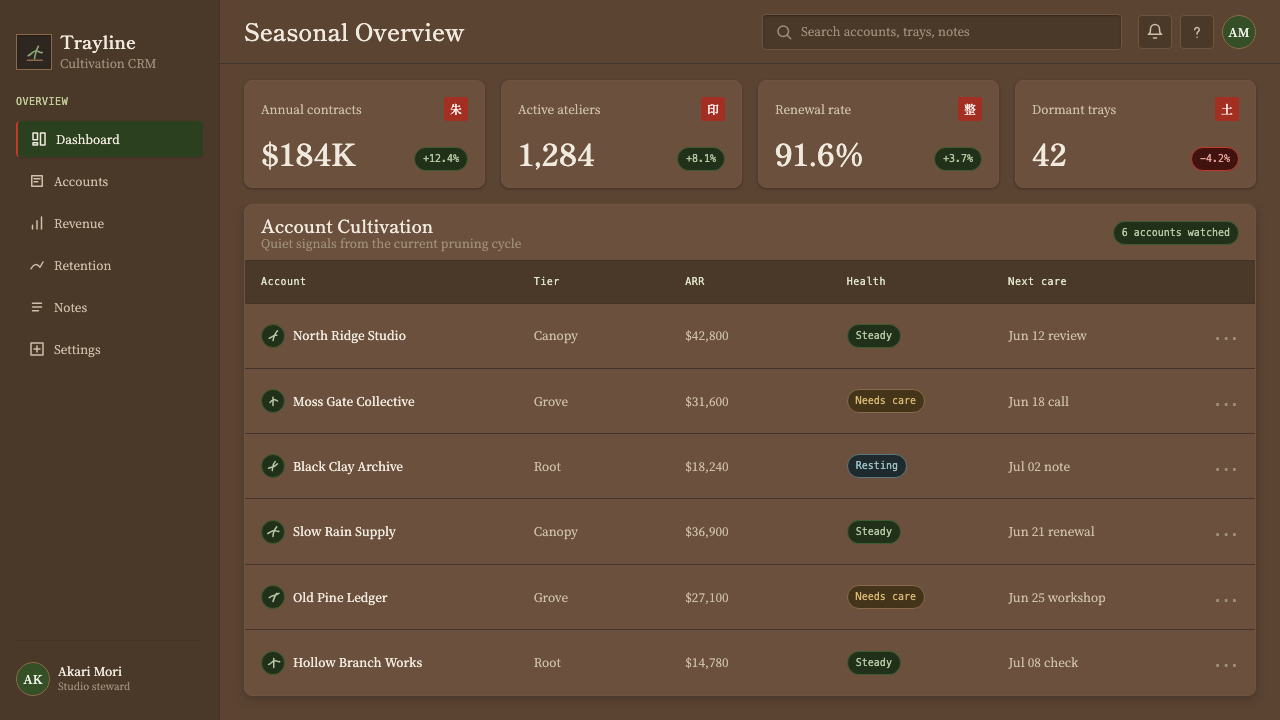This screenshot has height=720, width=1280.
Task: Click North Ridge Studio's round icon
Action: pyautogui.click(x=273, y=336)
